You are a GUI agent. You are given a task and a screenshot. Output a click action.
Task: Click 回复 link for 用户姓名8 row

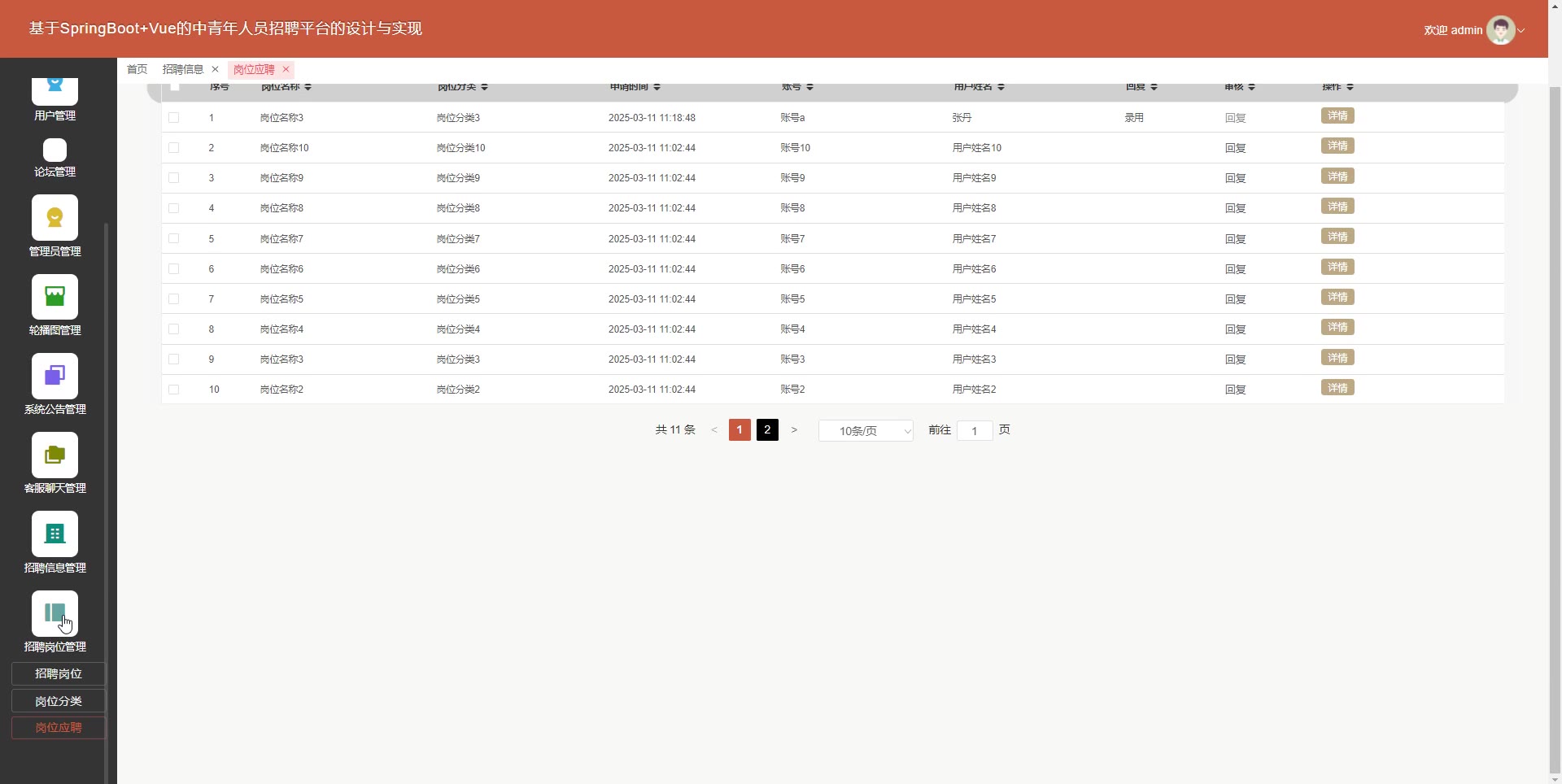pos(1235,208)
